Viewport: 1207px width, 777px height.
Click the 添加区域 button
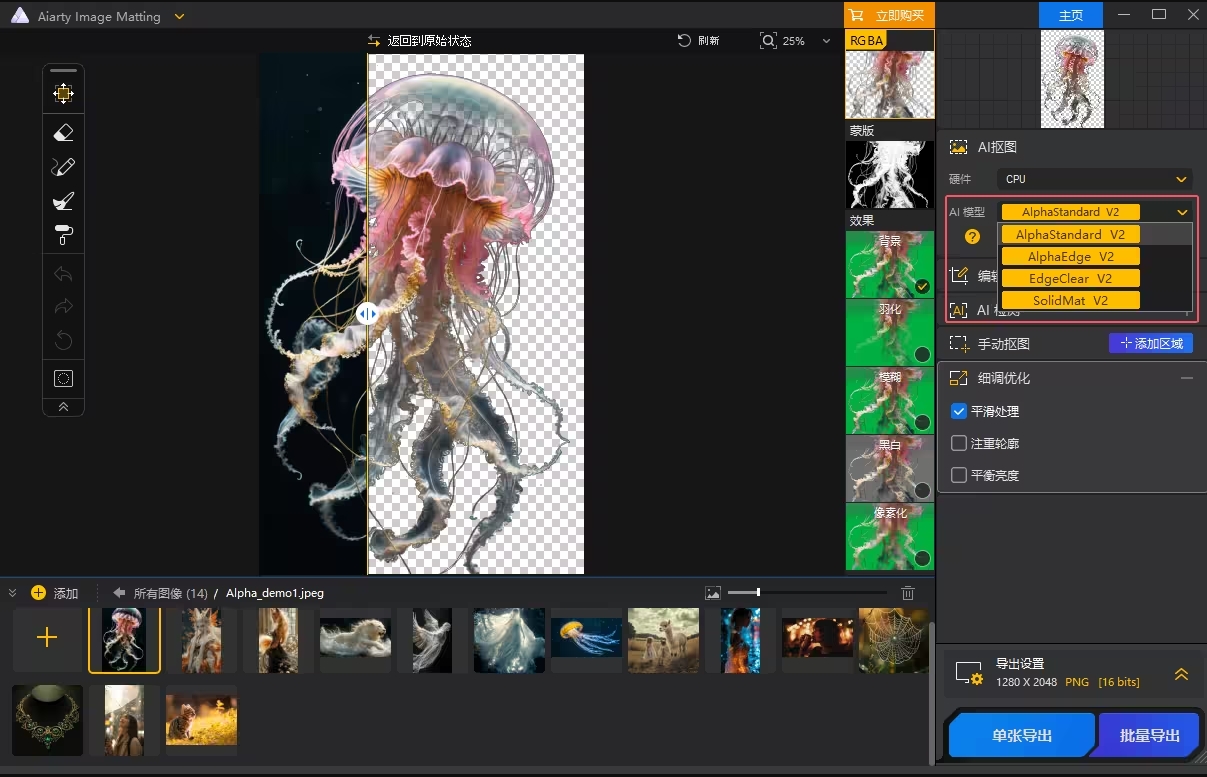click(x=1150, y=343)
